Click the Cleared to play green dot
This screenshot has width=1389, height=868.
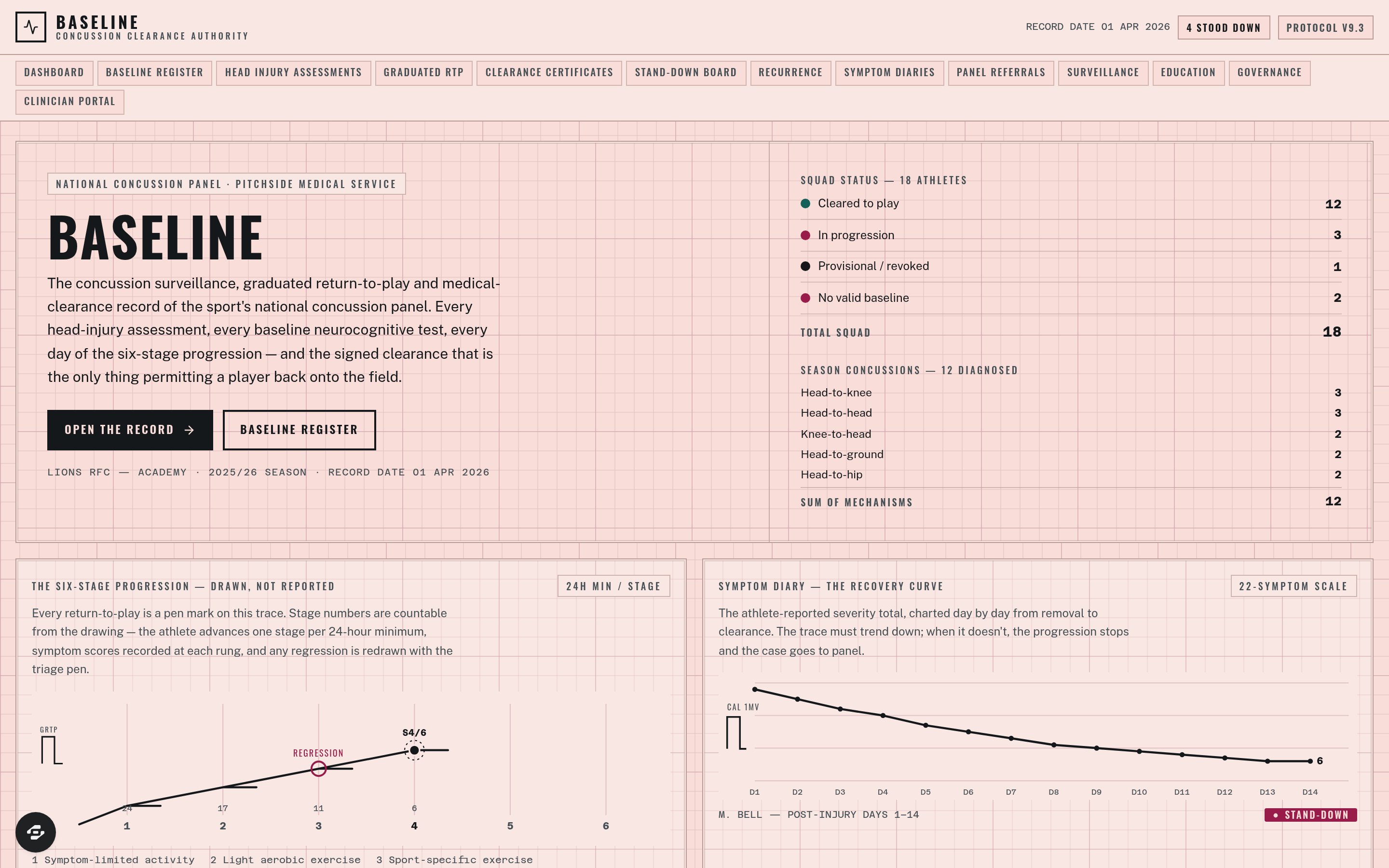click(x=805, y=203)
